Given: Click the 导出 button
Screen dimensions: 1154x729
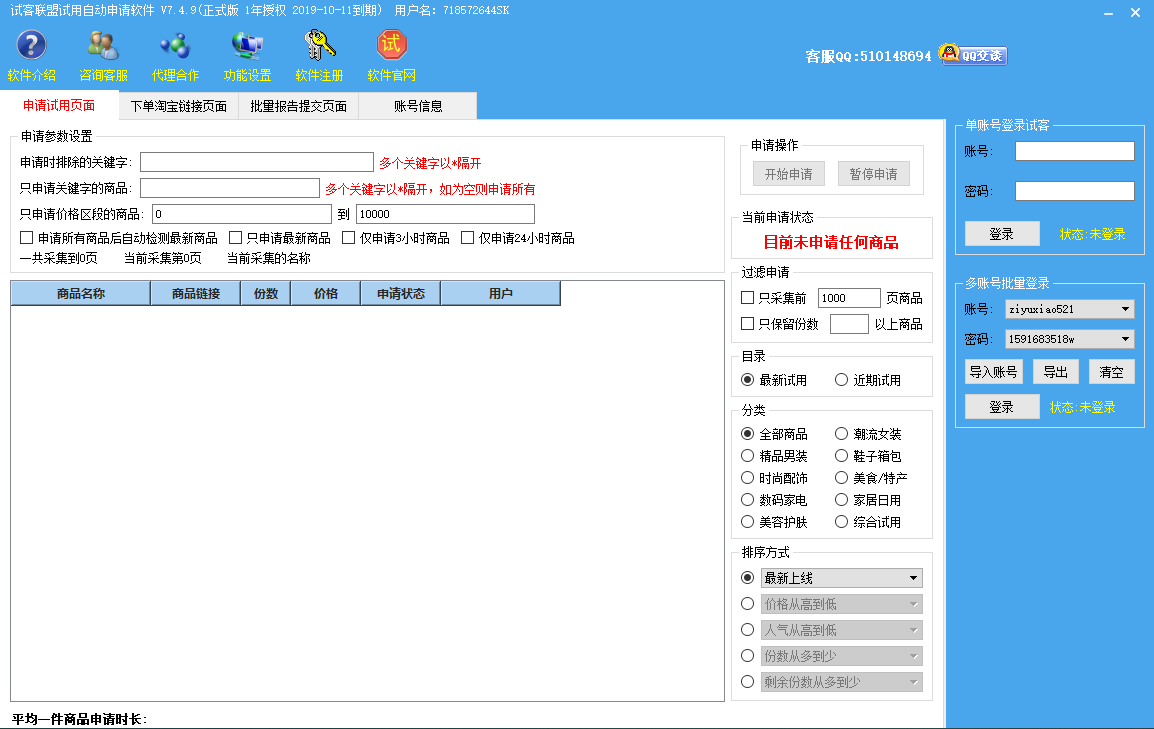Looking at the screenshot, I should click(x=1055, y=372).
